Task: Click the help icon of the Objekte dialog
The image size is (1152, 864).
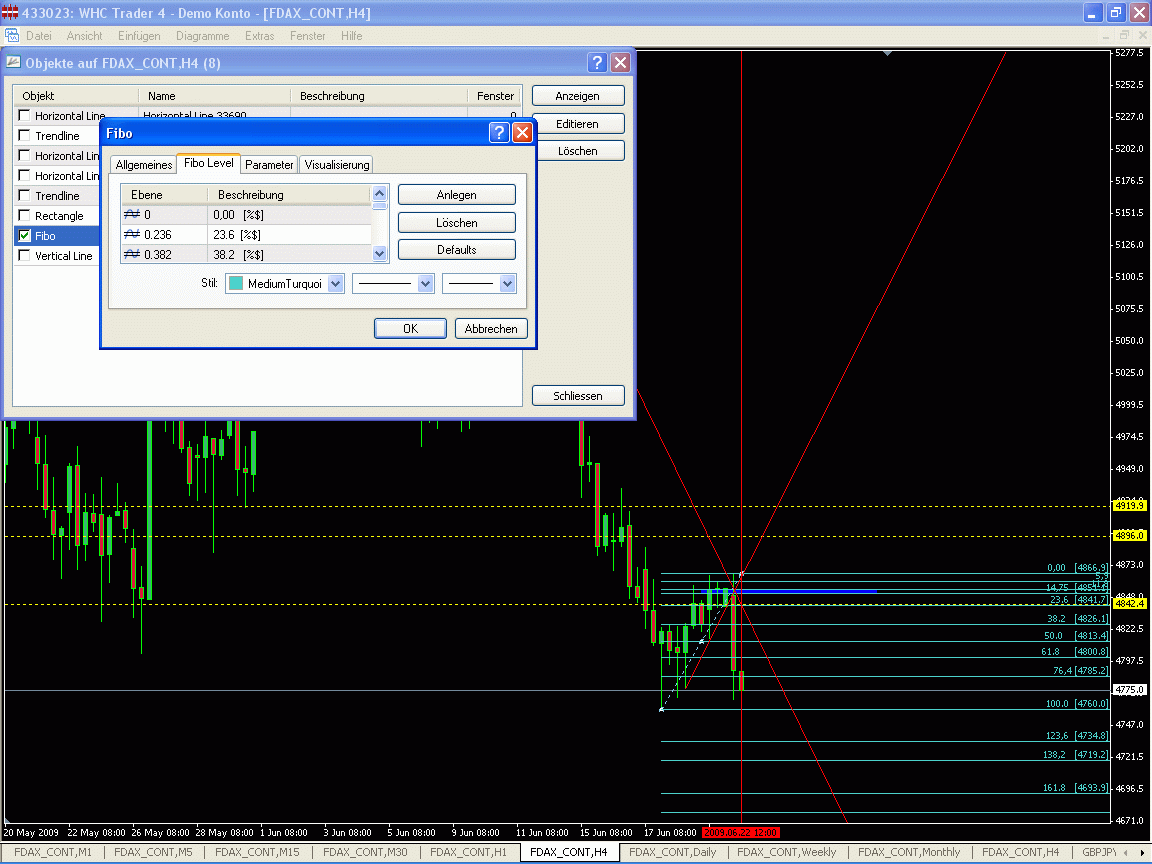Action: click(x=597, y=62)
